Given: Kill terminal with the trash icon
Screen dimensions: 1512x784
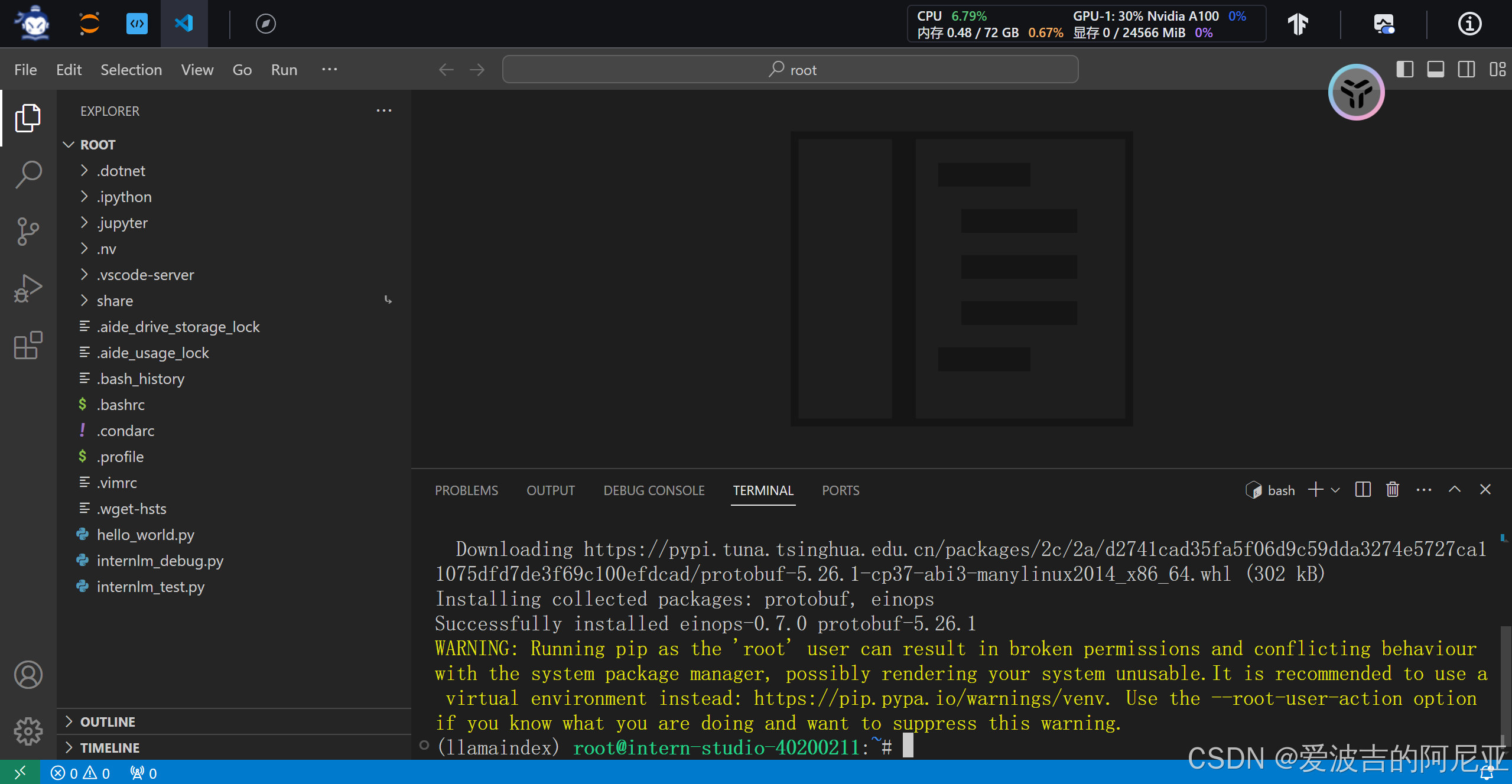Looking at the screenshot, I should coord(1393,490).
